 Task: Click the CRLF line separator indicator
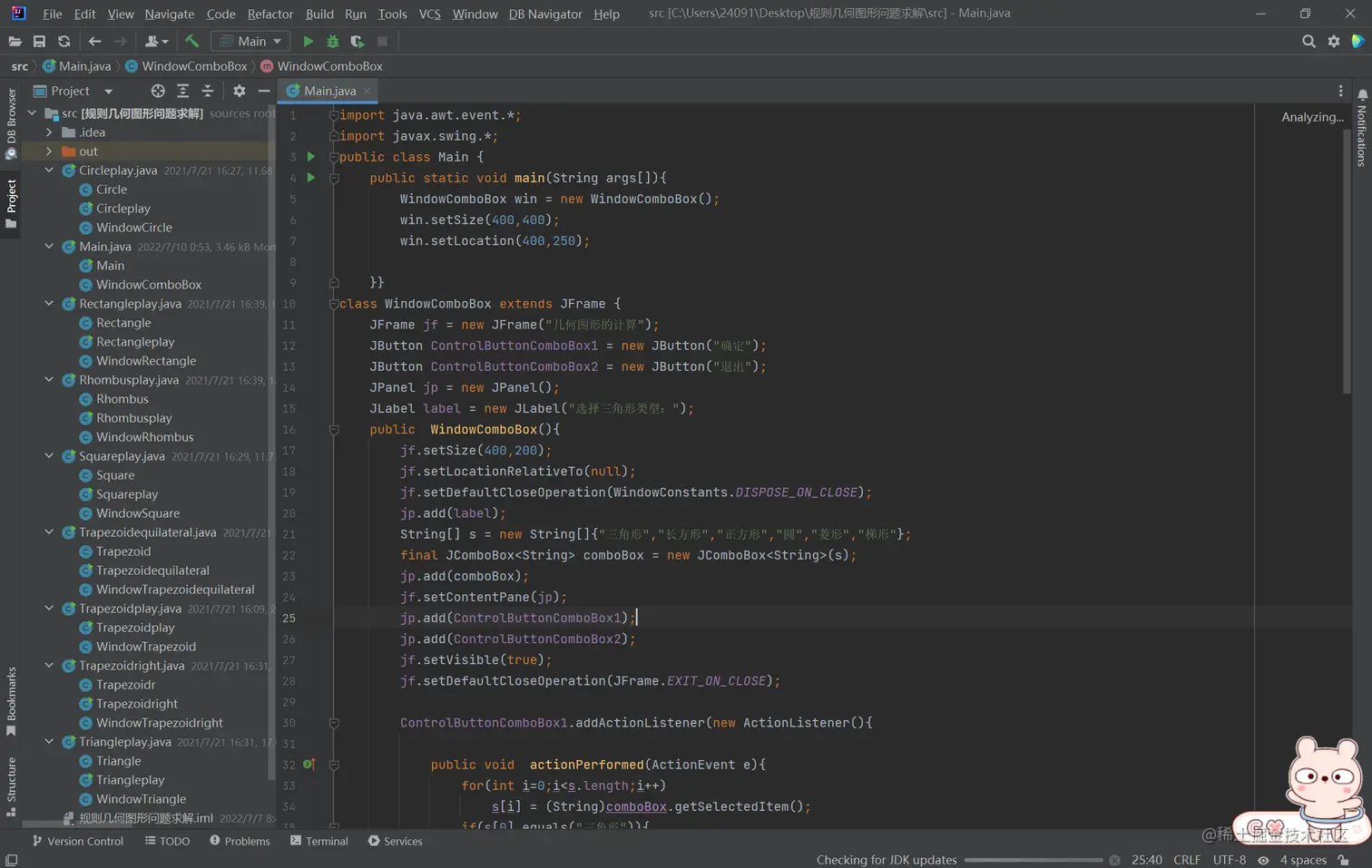(x=1187, y=860)
